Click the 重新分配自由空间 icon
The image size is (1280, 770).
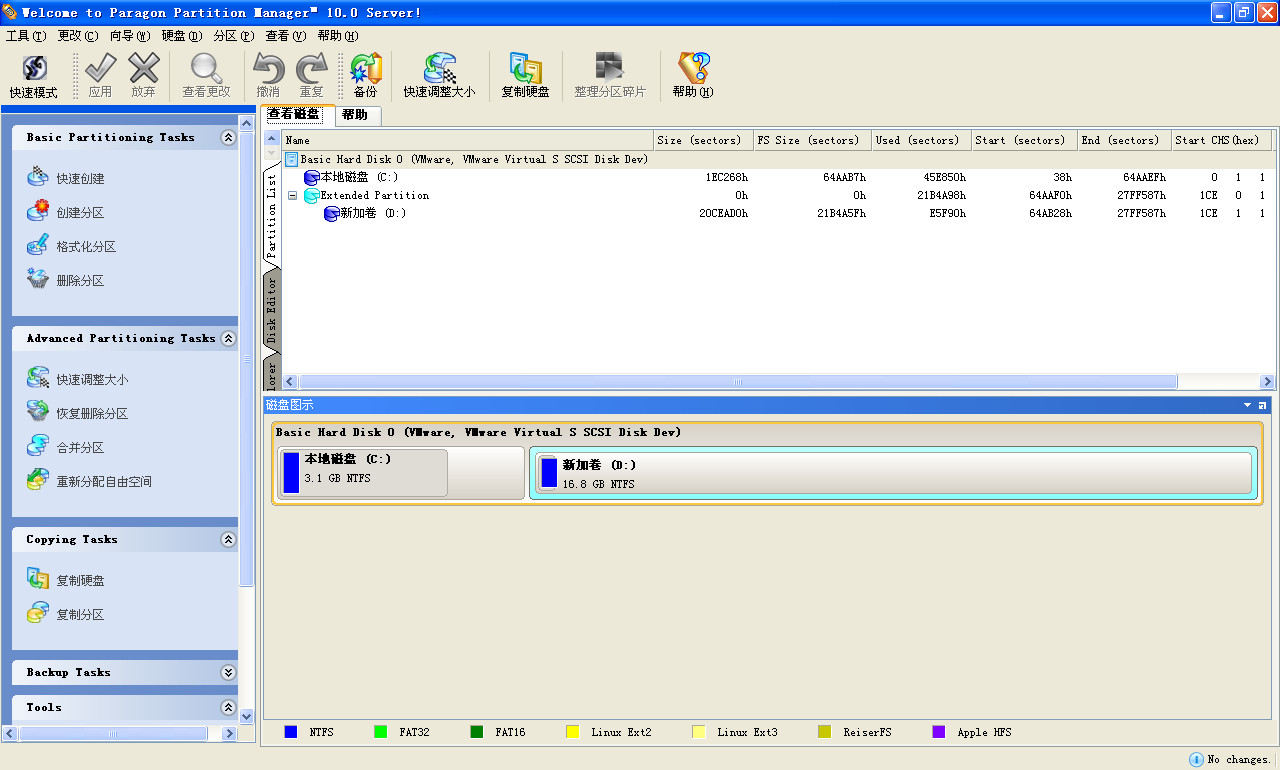(x=37, y=481)
